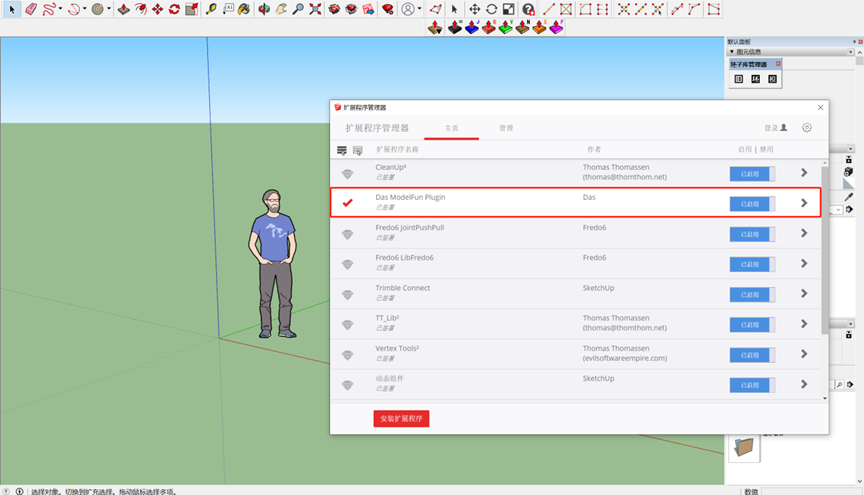Choose the Arc tool

[73, 9]
